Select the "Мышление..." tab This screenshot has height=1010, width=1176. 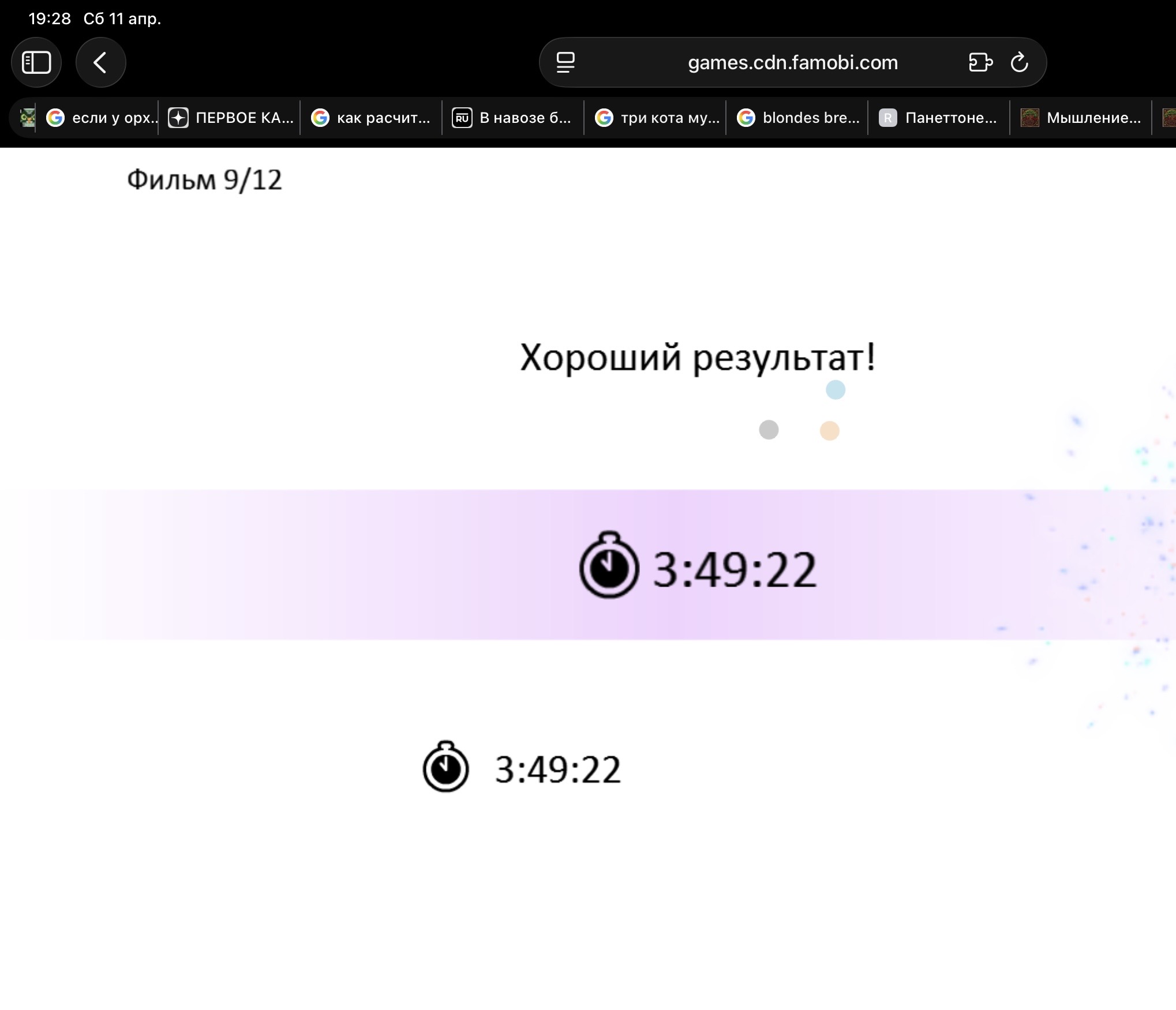(1081, 118)
